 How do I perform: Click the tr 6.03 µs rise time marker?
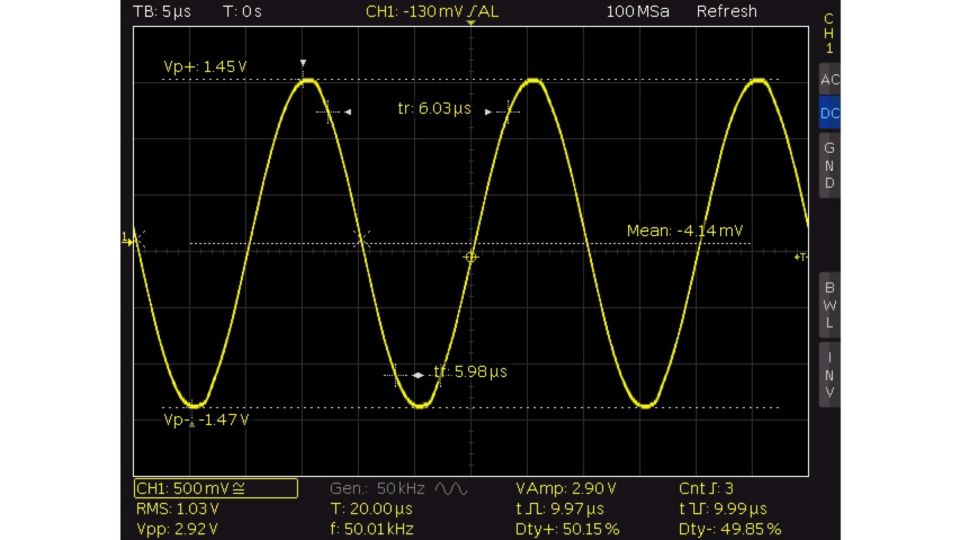point(433,110)
